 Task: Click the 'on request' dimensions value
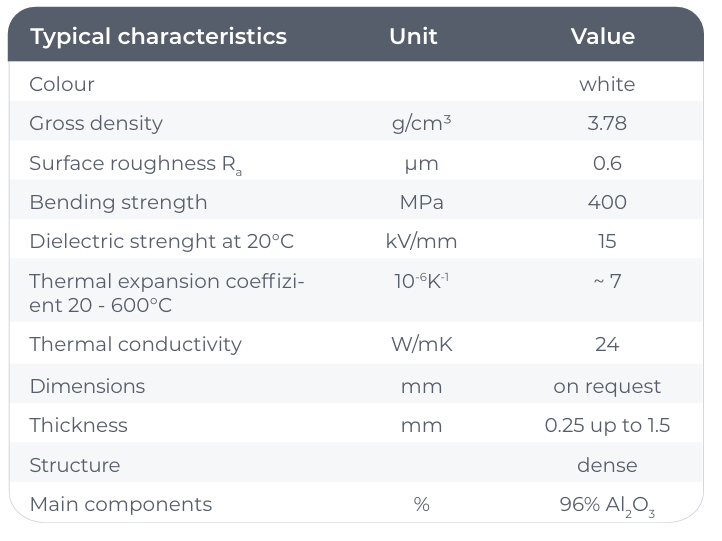coord(607,386)
